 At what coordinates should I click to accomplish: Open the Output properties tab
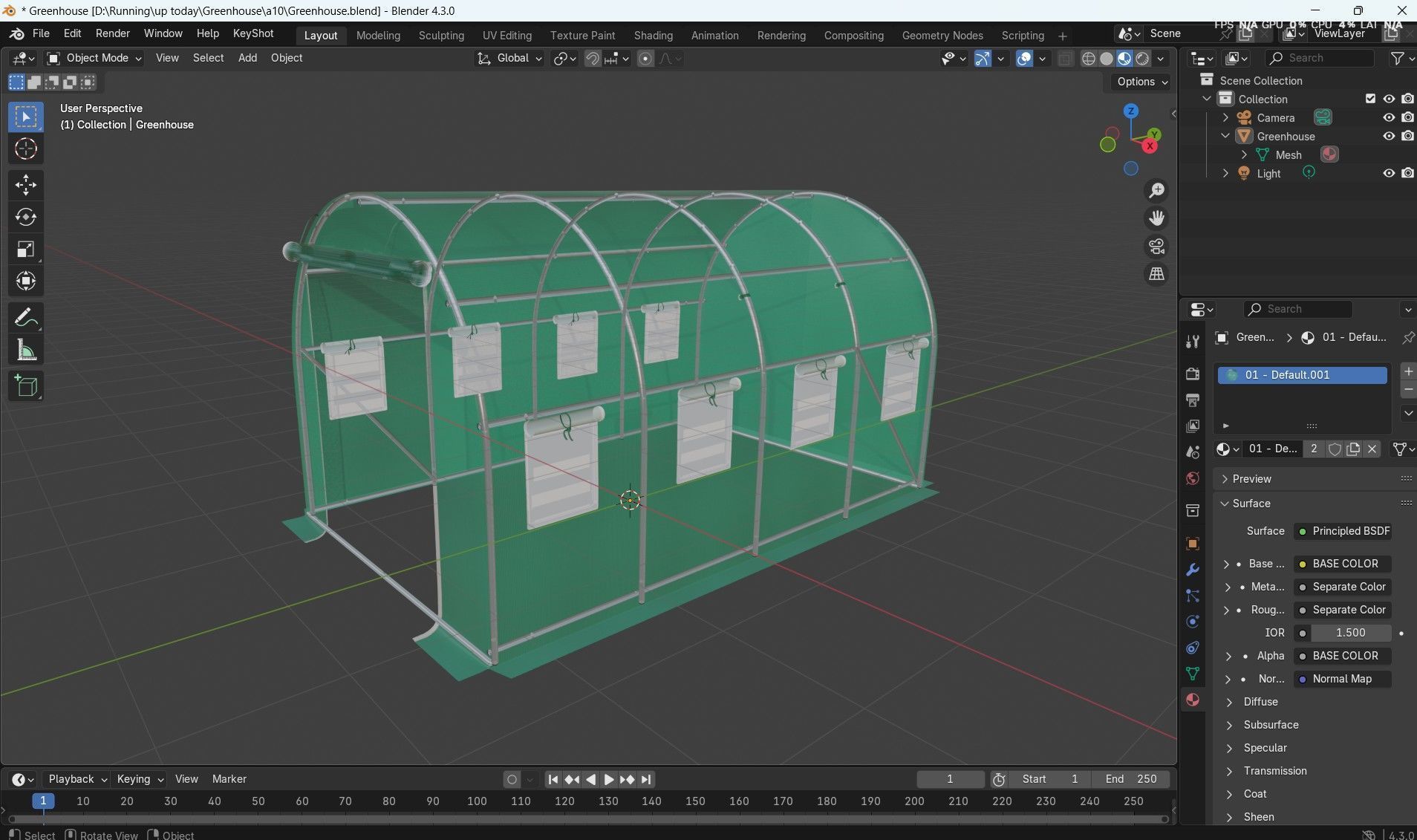pyautogui.click(x=1193, y=400)
